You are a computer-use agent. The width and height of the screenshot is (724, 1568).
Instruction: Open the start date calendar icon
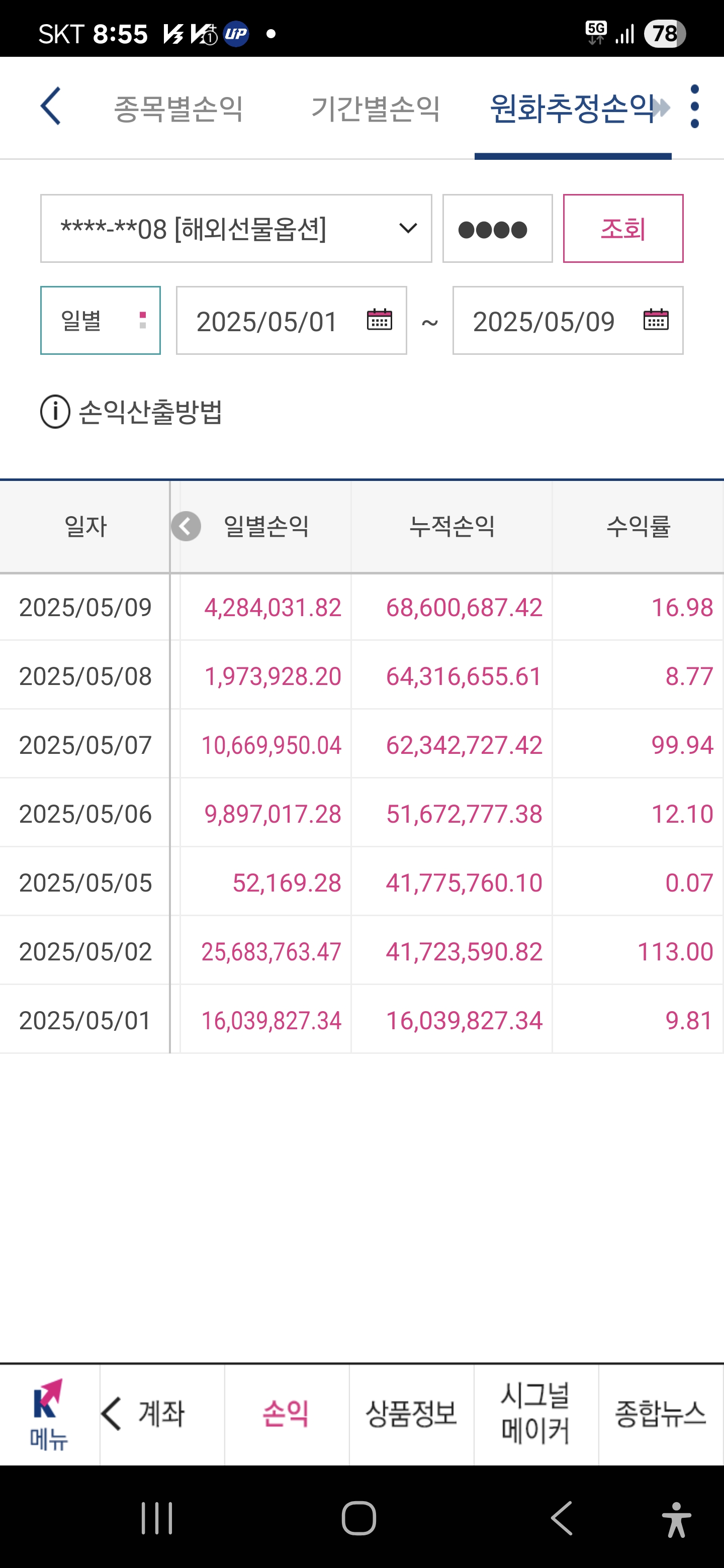pos(380,320)
